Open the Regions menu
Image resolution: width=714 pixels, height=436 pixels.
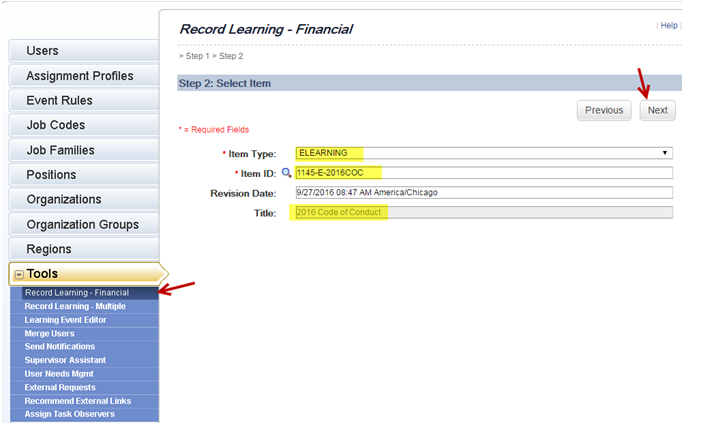coord(84,249)
